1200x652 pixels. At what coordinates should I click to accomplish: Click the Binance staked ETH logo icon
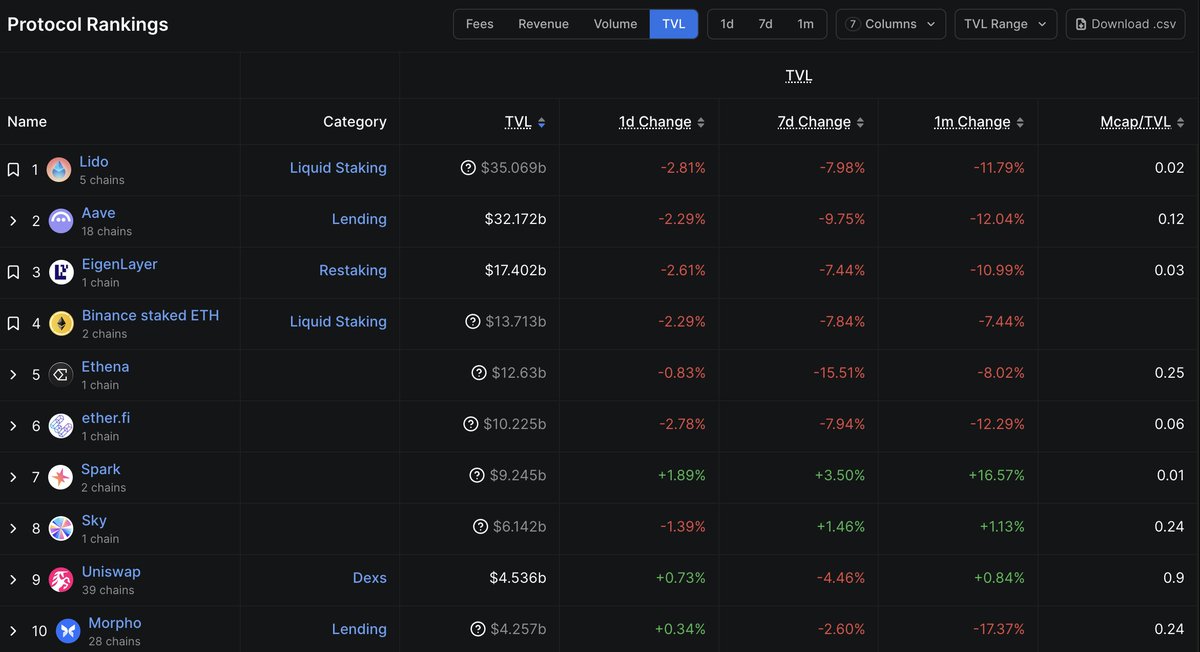(61, 323)
